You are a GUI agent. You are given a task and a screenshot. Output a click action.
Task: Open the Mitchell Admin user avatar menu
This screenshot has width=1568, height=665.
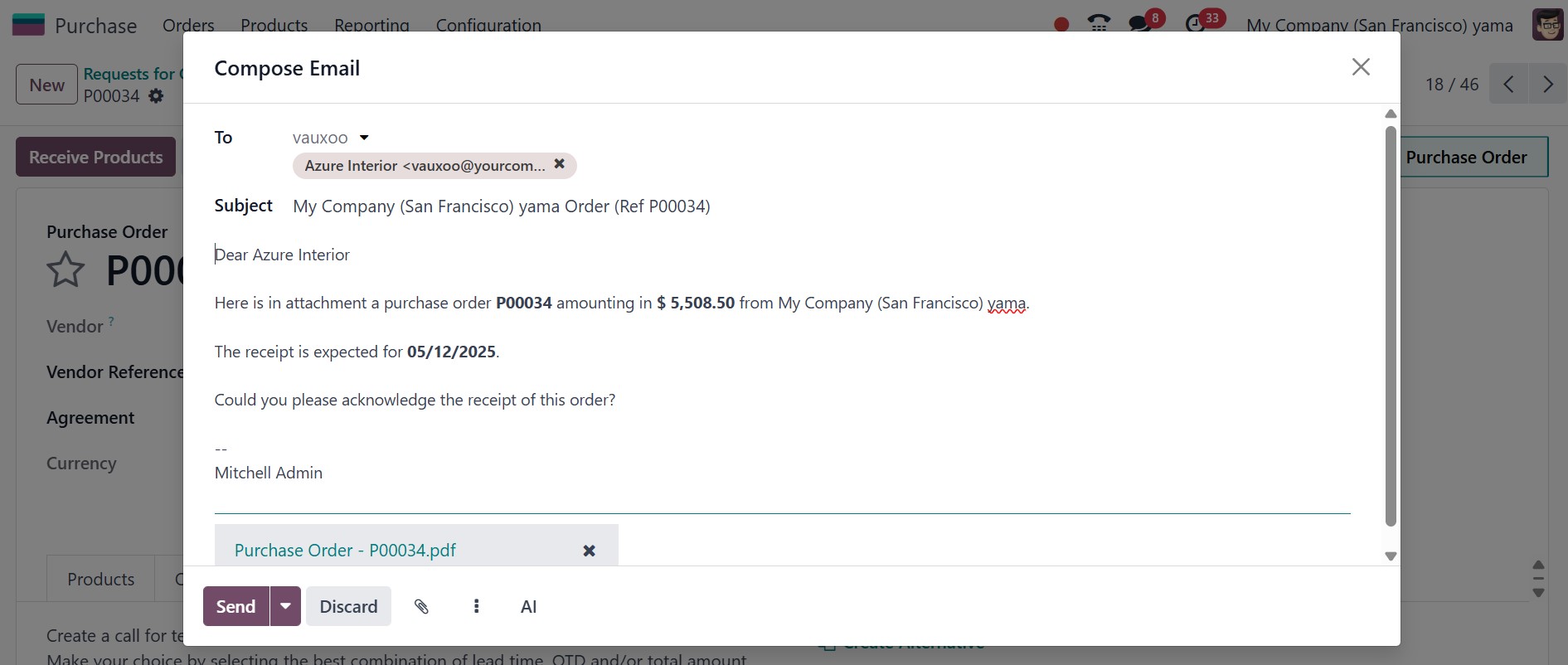(1547, 25)
